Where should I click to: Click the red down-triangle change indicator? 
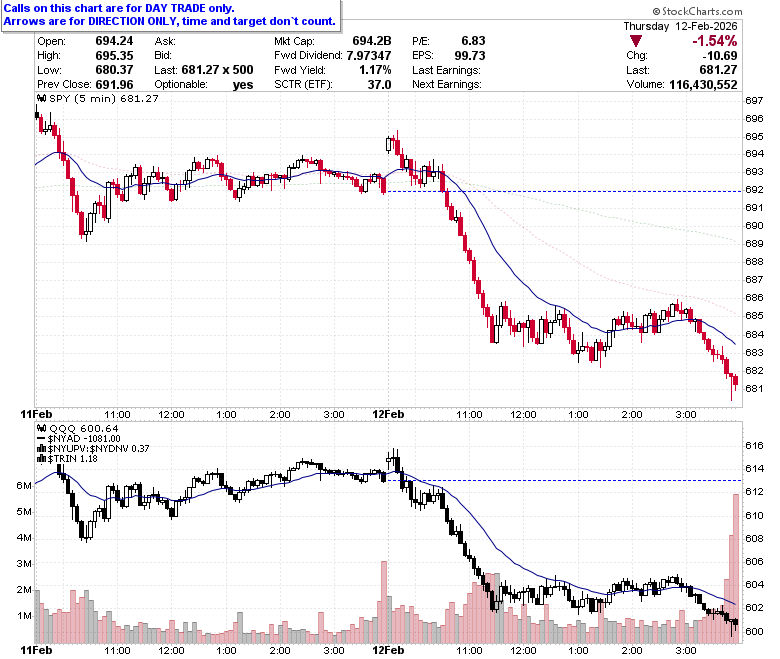(635, 41)
